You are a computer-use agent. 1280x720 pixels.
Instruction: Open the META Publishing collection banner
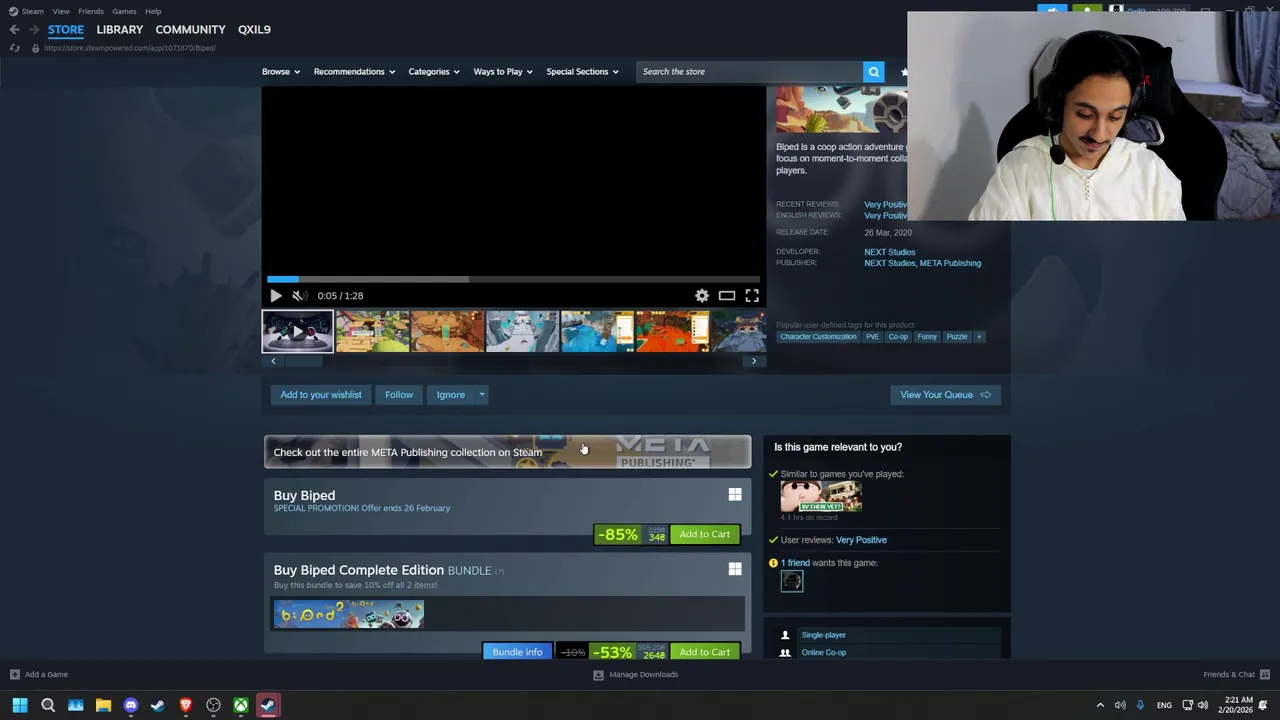pos(507,452)
